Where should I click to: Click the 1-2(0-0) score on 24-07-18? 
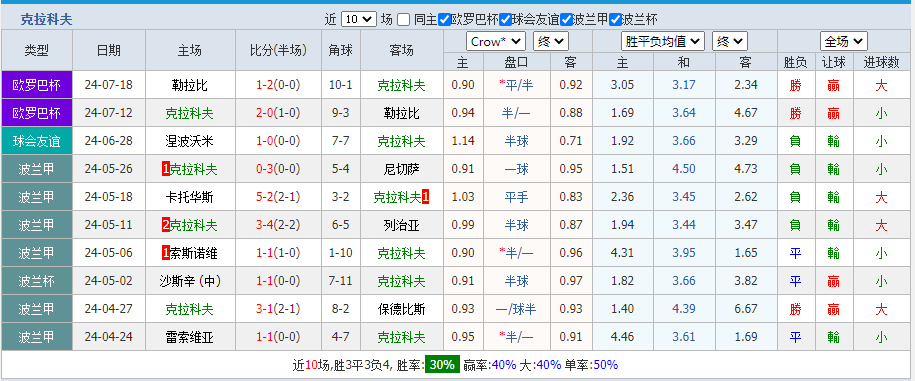click(x=278, y=85)
